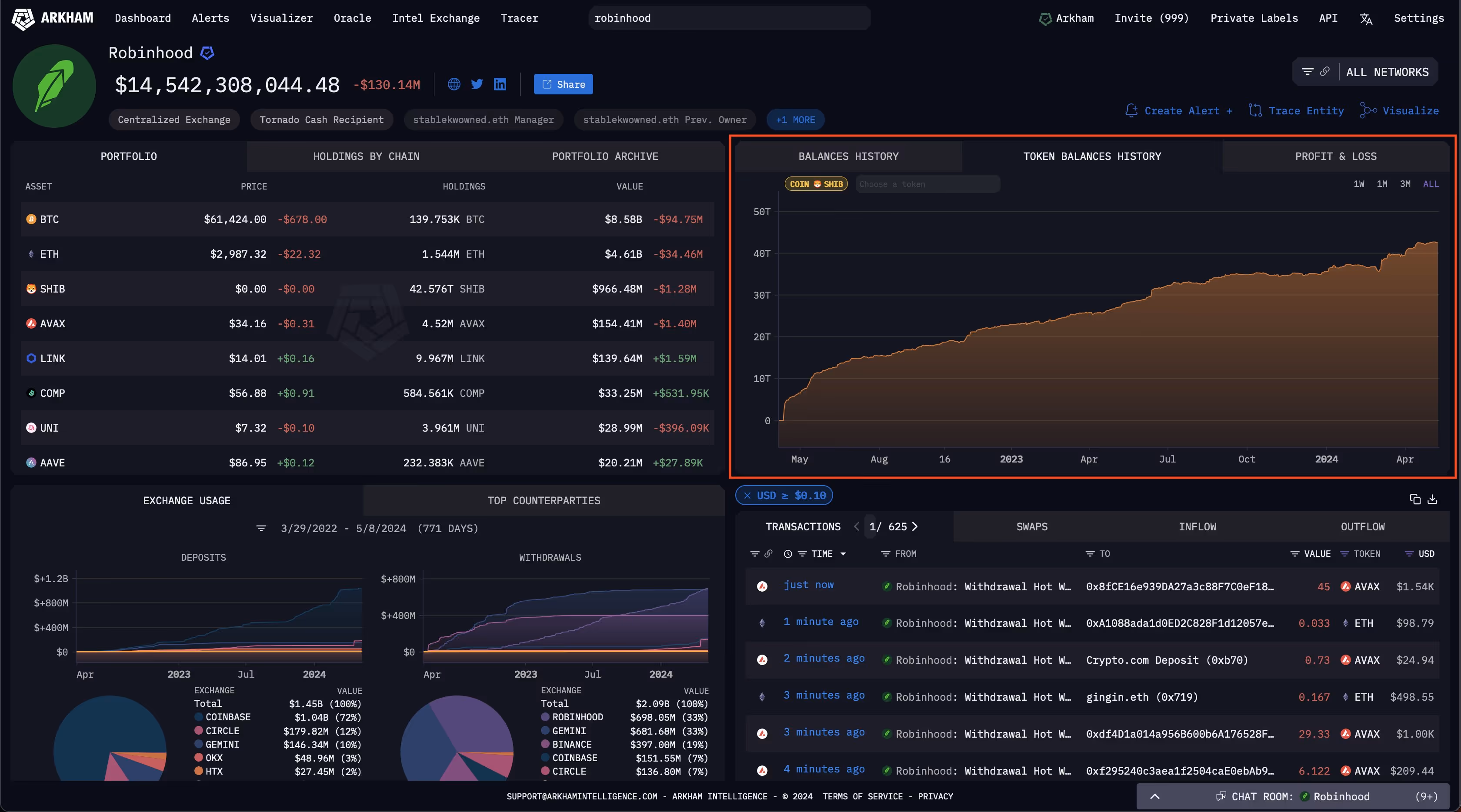Switch to the Profit & Loss tab
This screenshot has height=812, width=1461.
[1335, 156]
